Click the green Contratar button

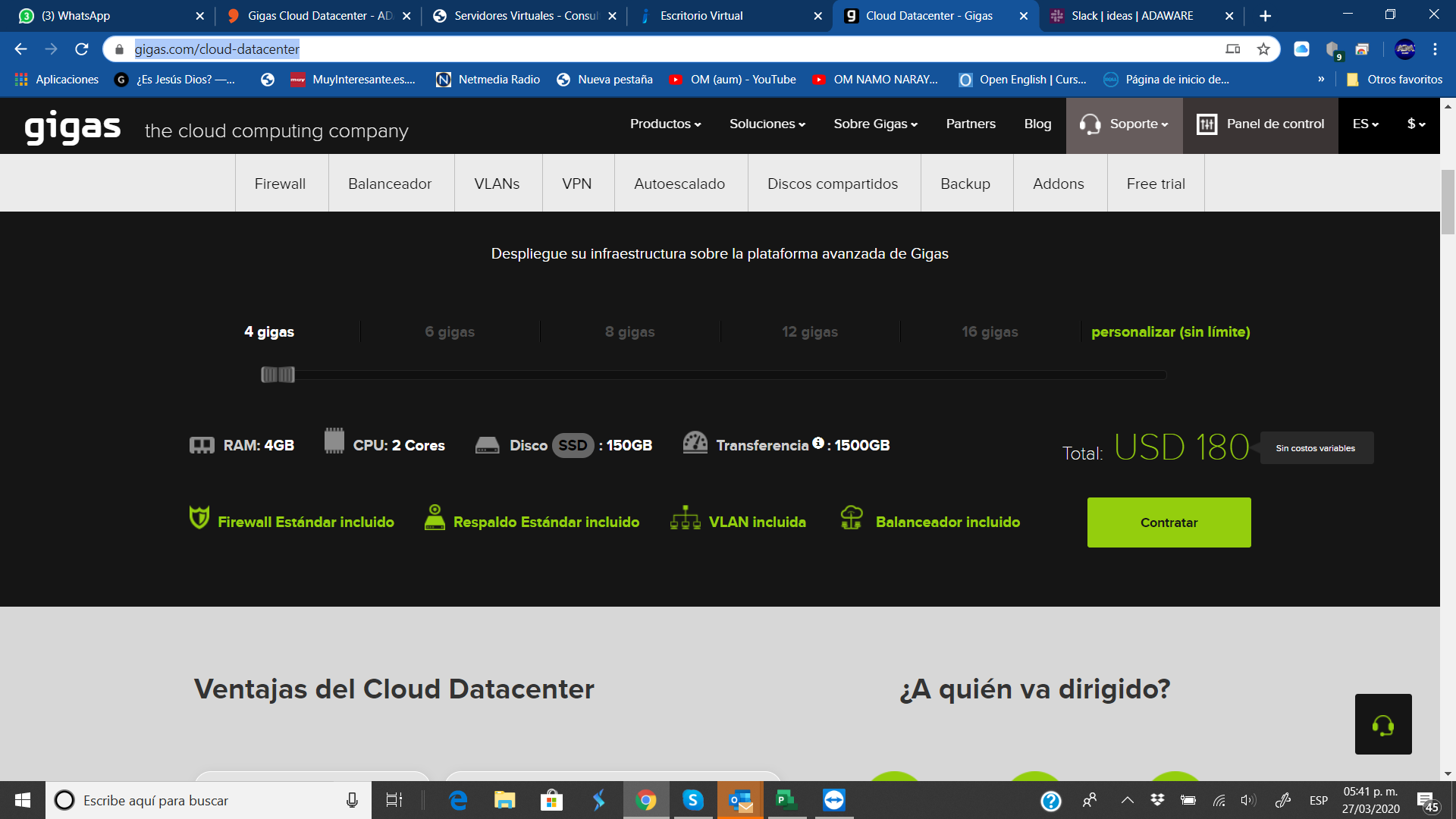[1169, 522]
